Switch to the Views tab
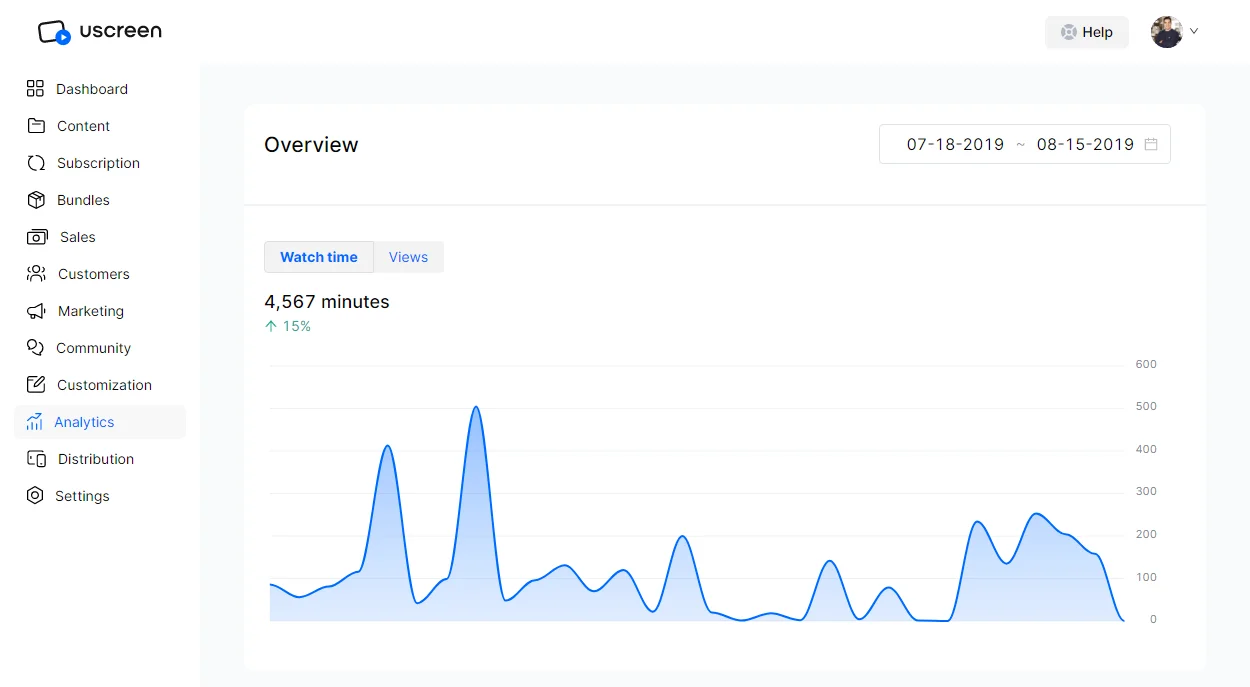The height and width of the screenshot is (687, 1250). click(x=407, y=257)
